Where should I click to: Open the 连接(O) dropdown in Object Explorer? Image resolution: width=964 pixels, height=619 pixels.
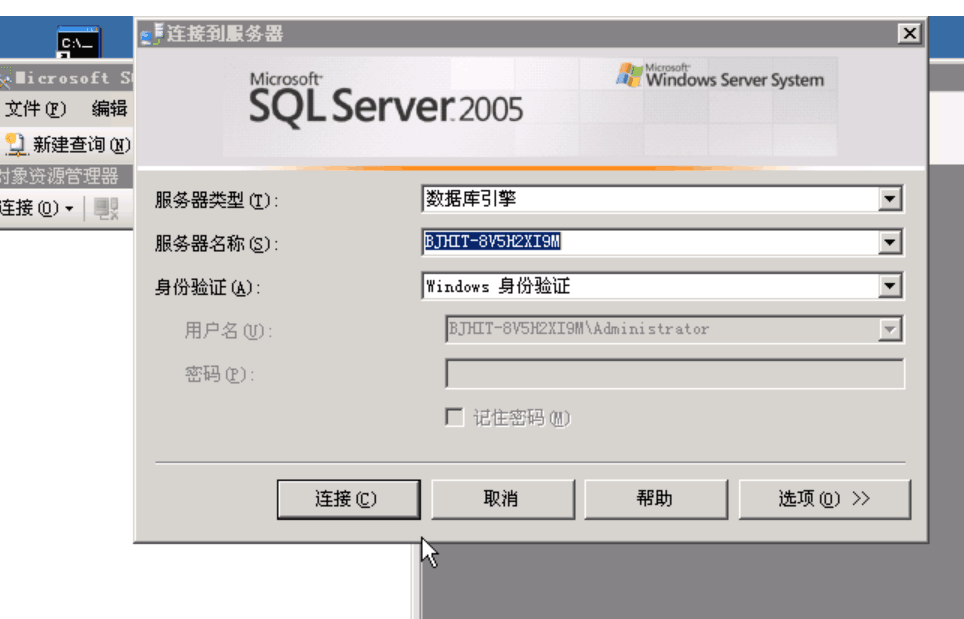pyautogui.click(x=37, y=208)
